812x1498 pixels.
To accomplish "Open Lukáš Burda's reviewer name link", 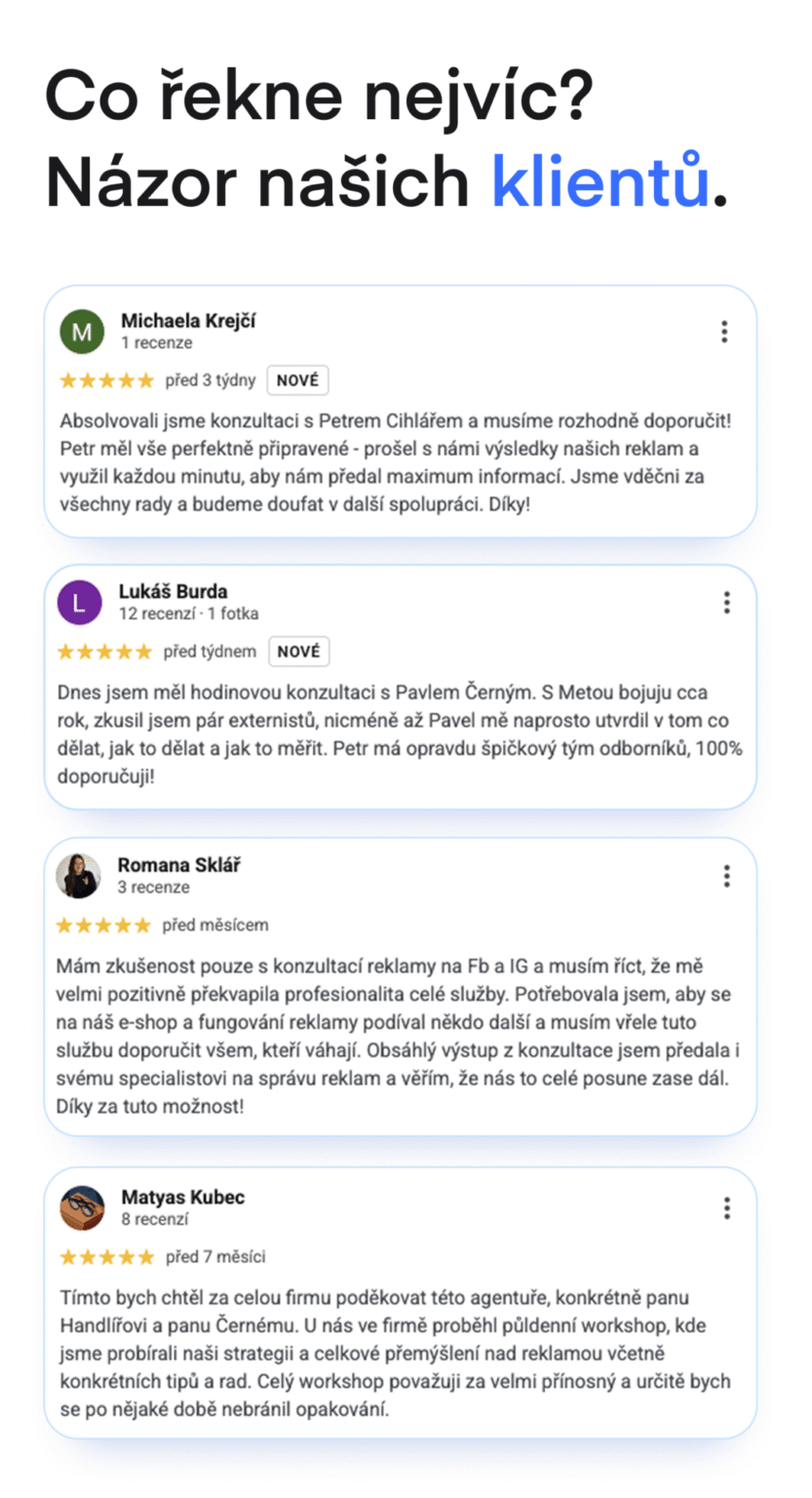I will coord(174,591).
